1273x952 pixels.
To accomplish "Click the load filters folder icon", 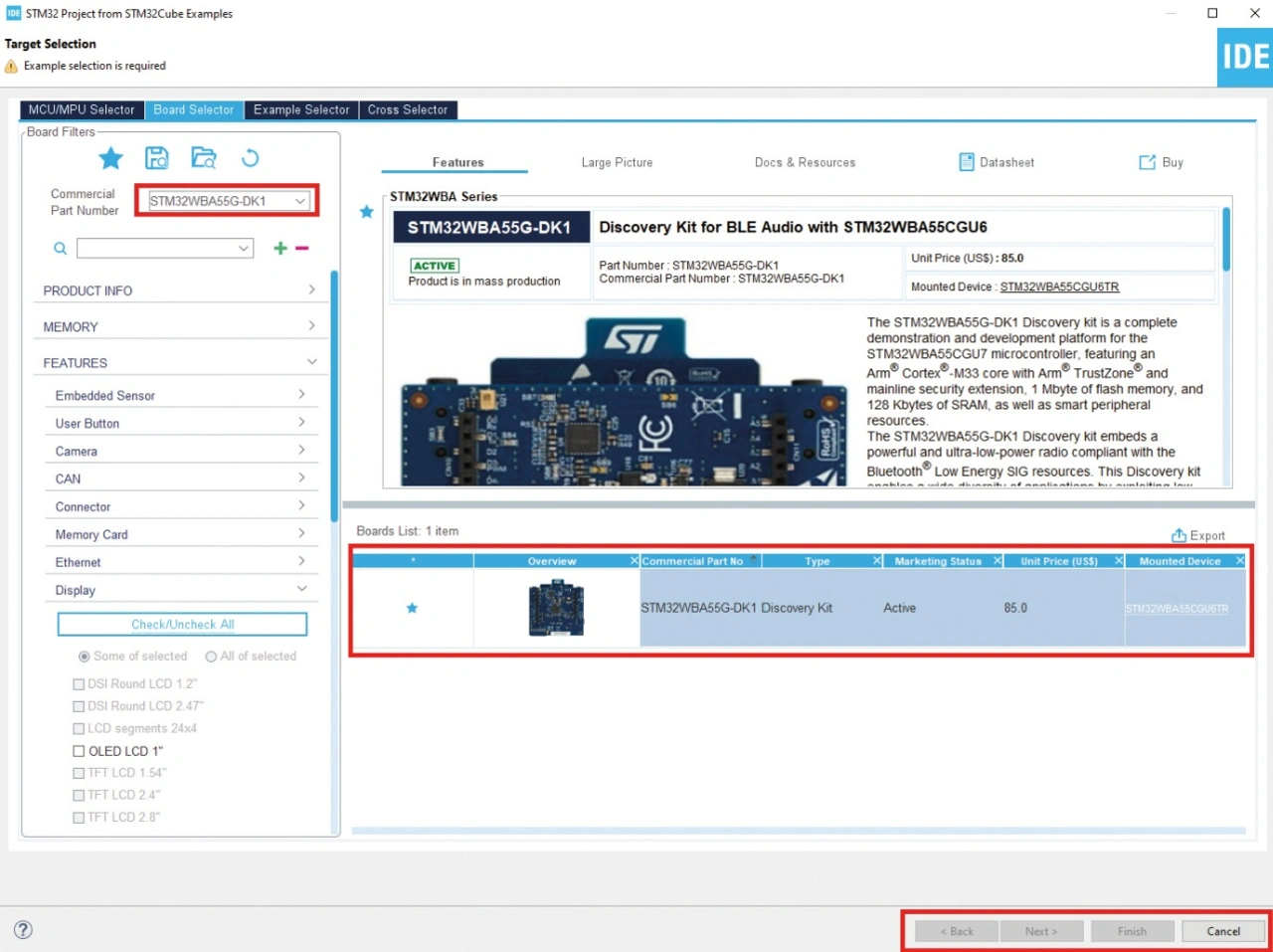I will [x=204, y=158].
